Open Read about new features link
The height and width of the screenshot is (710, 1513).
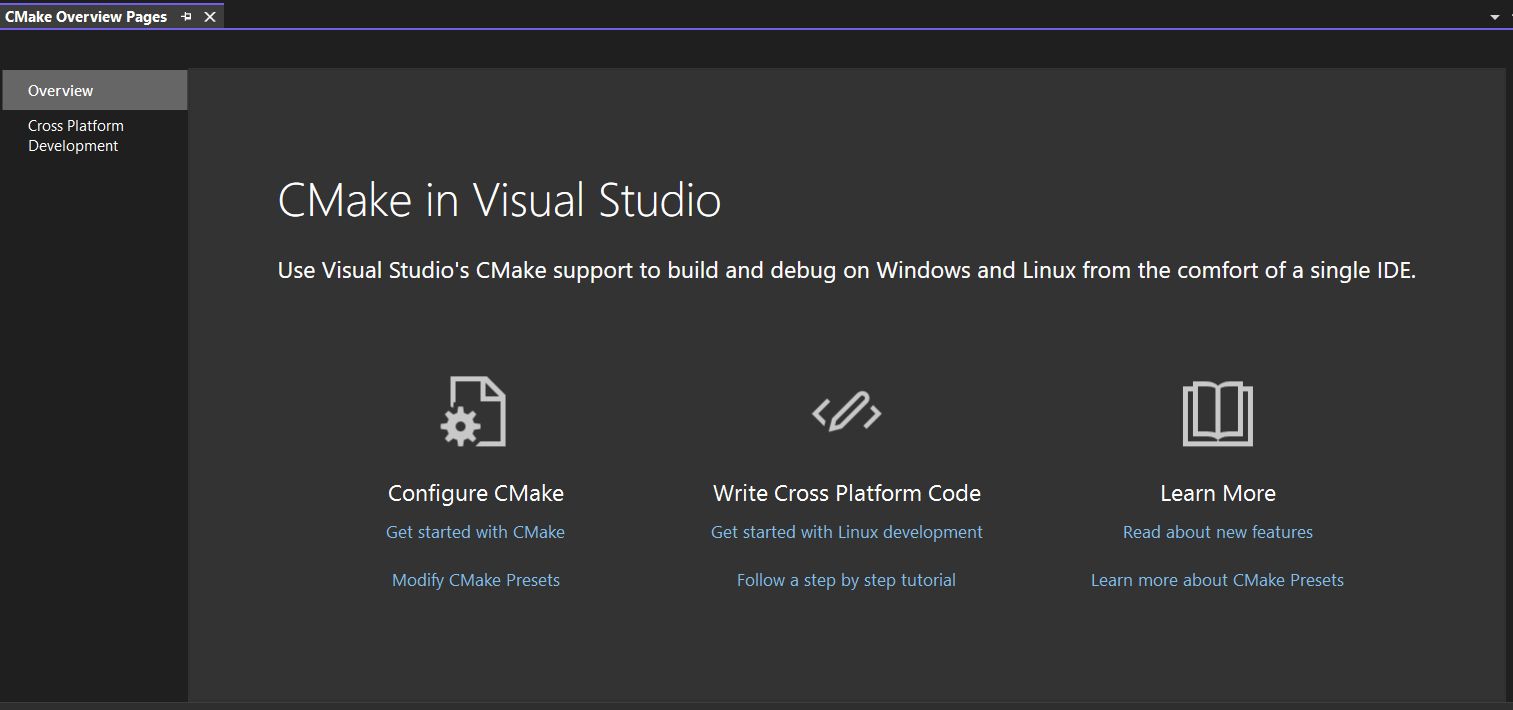[x=1218, y=532]
